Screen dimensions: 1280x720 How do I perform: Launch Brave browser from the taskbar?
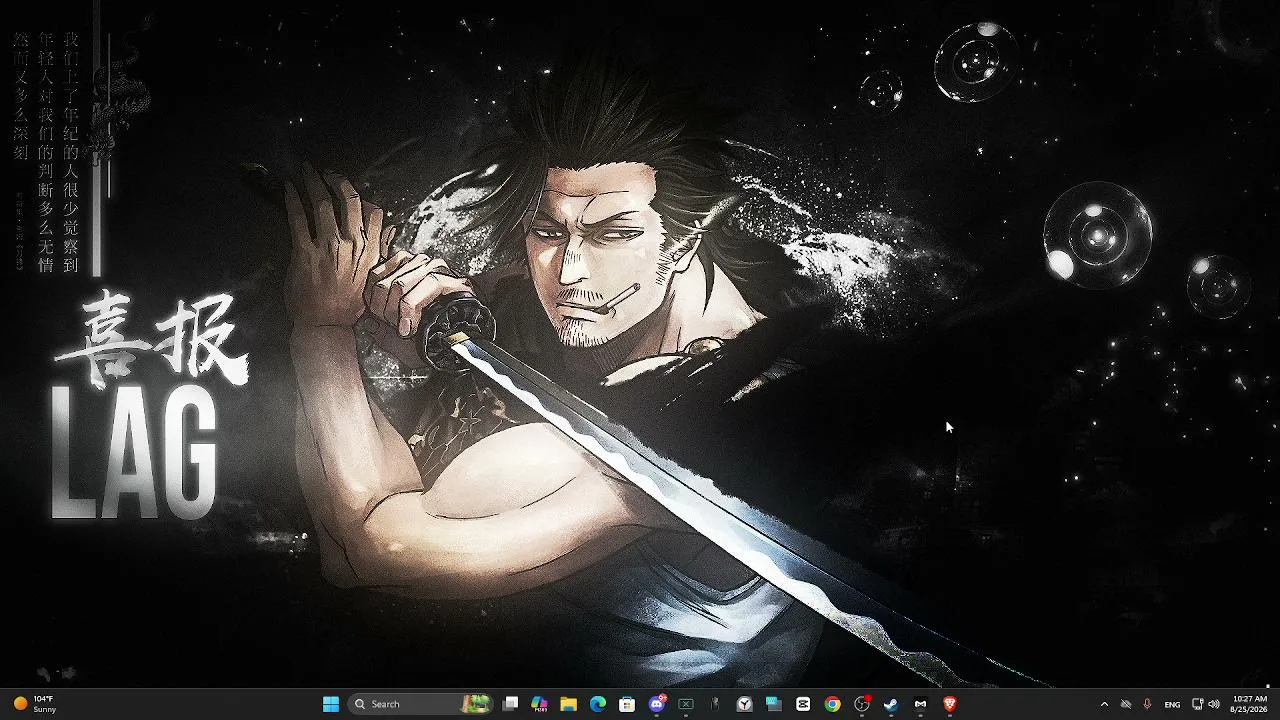(x=950, y=704)
